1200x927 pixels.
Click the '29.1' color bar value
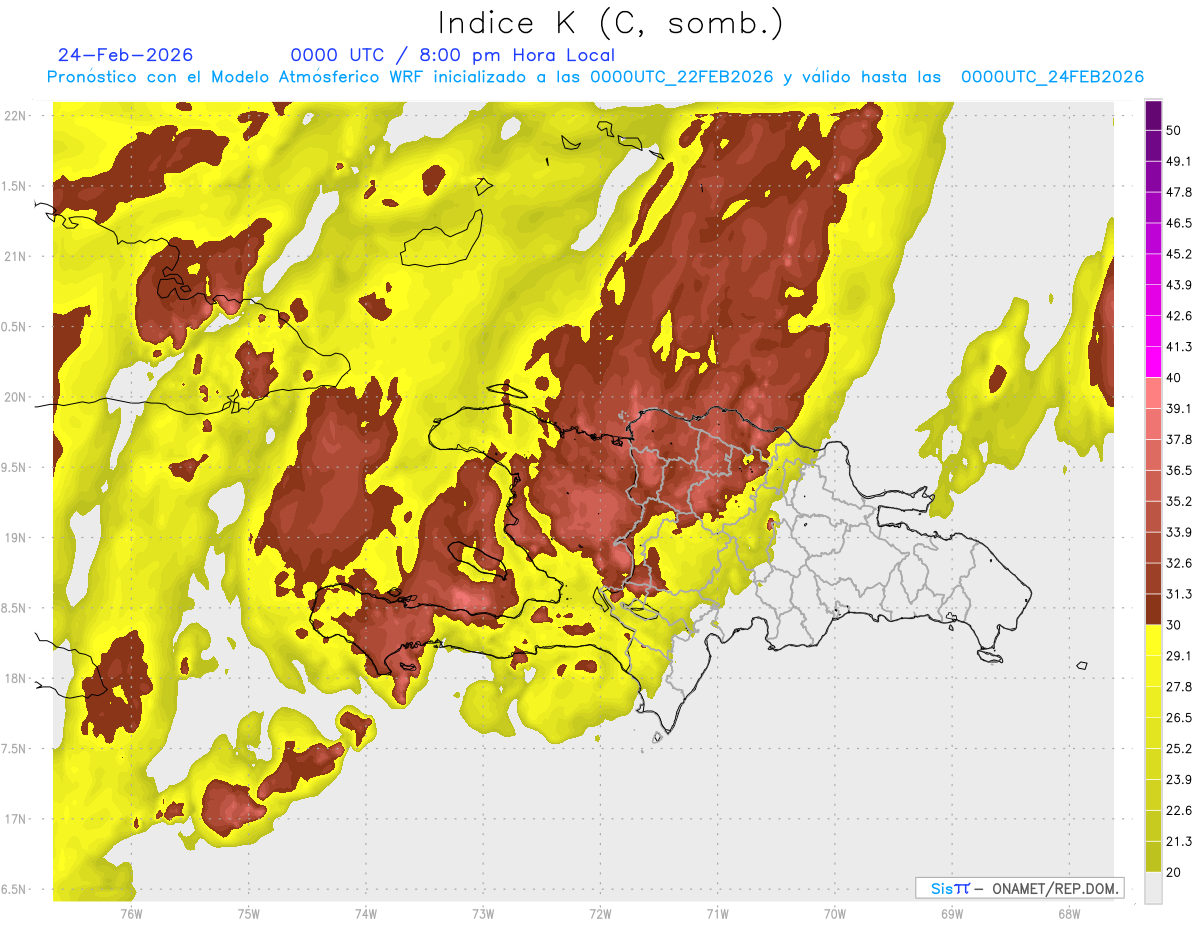pyautogui.click(x=1179, y=656)
